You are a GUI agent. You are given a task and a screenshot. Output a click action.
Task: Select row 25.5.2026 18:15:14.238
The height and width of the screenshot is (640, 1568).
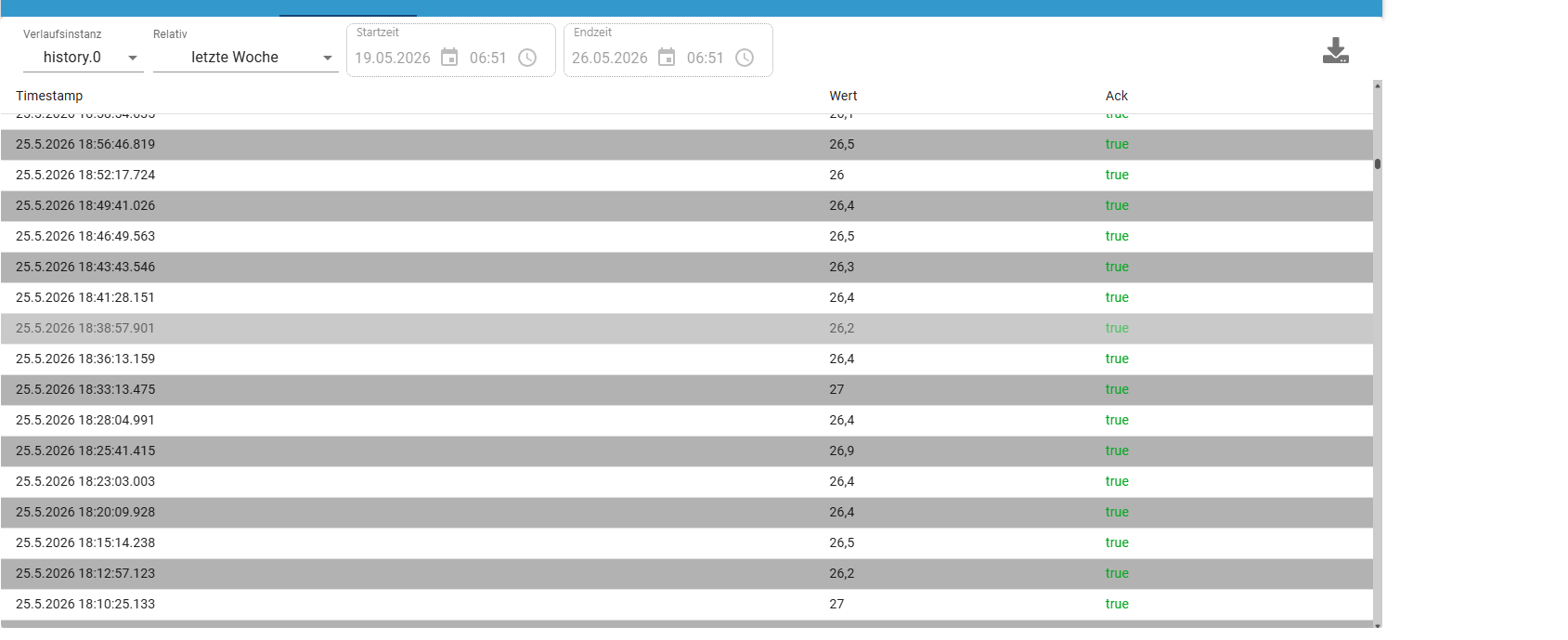coord(687,542)
